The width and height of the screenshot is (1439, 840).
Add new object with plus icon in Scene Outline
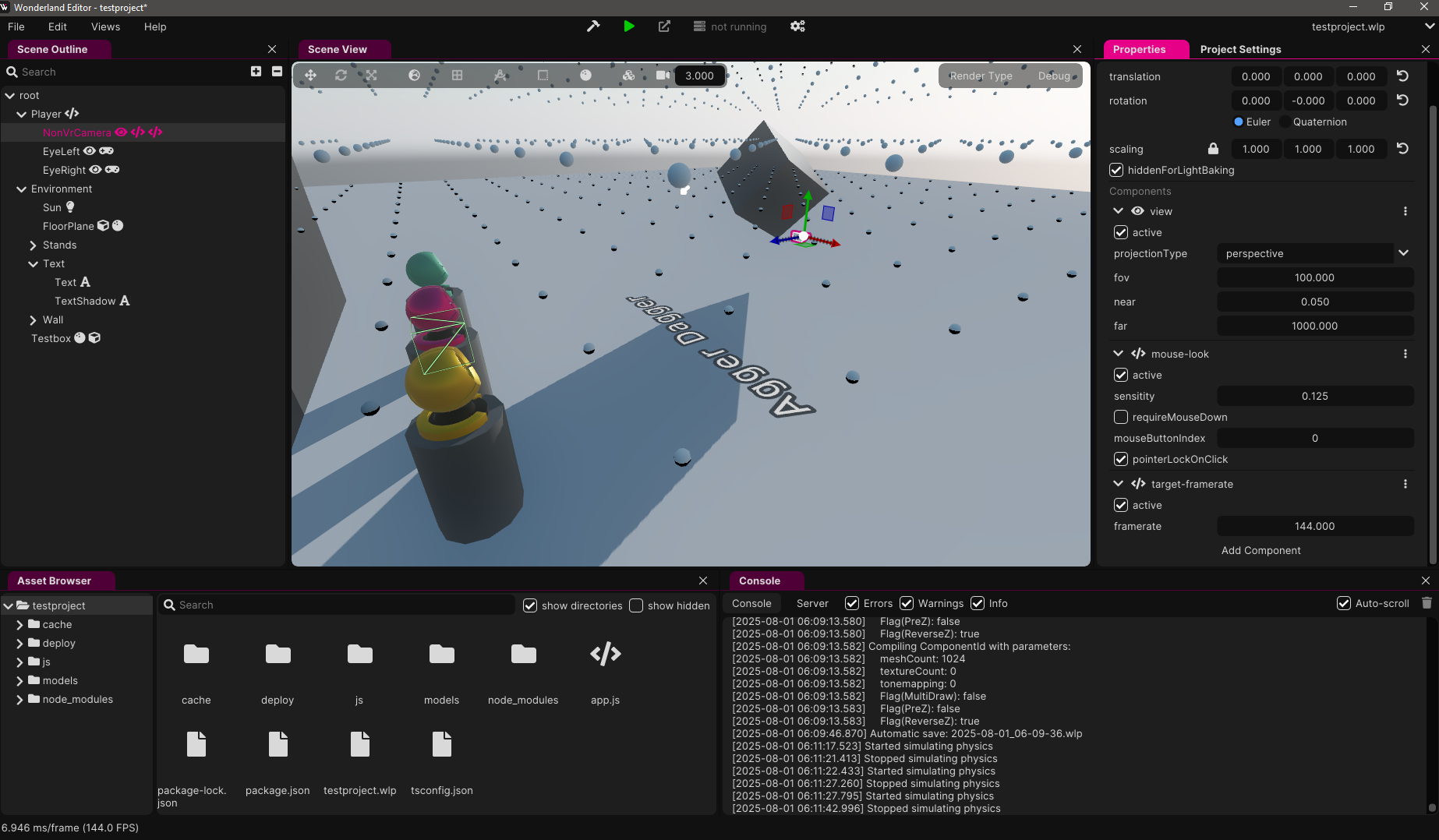(x=256, y=71)
